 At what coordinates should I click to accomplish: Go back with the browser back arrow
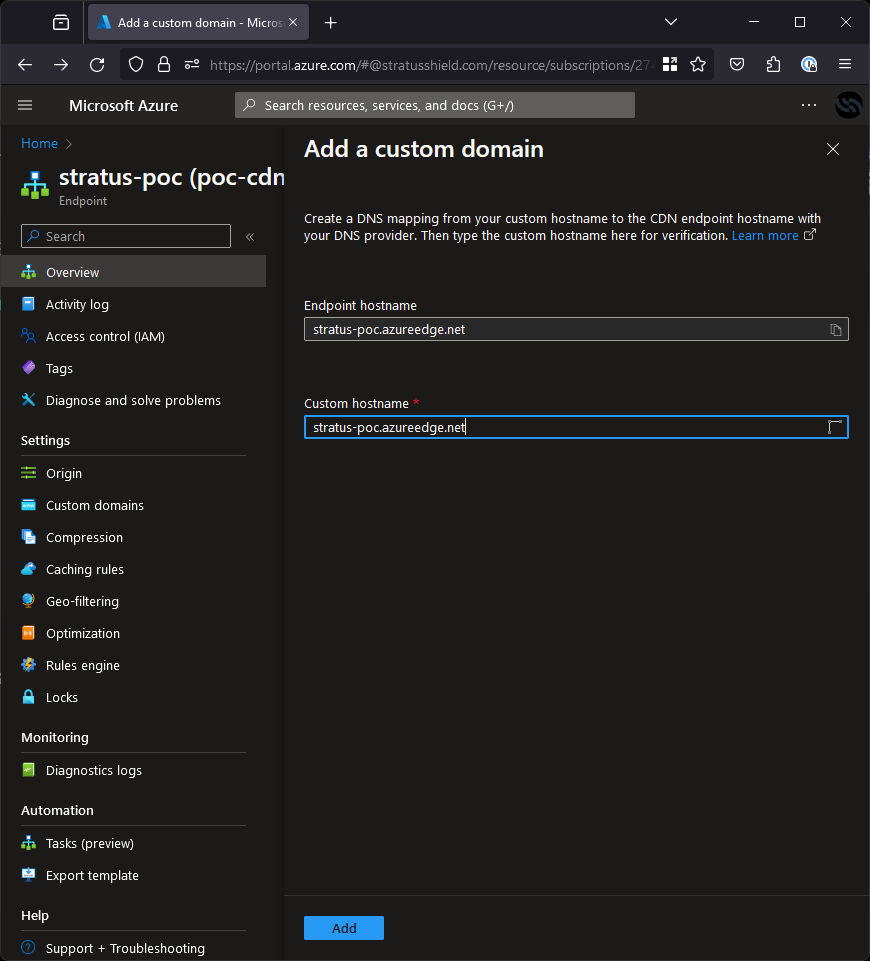[25, 64]
